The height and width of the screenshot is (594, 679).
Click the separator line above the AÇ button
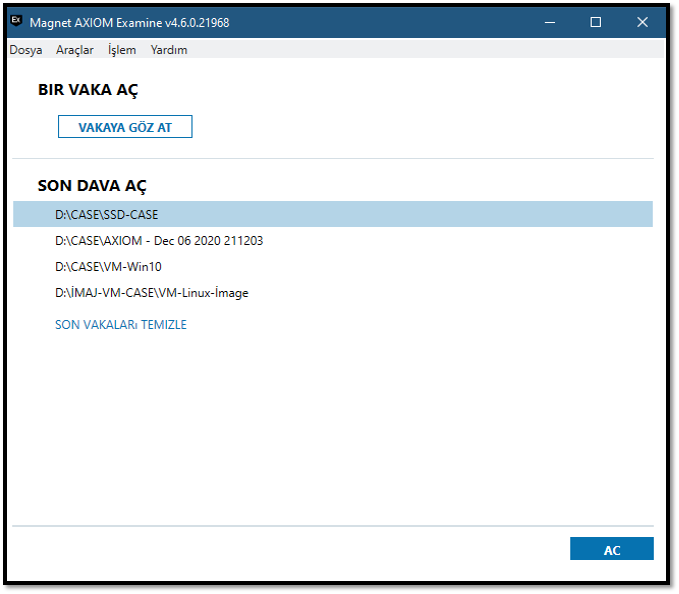[332, 526]
